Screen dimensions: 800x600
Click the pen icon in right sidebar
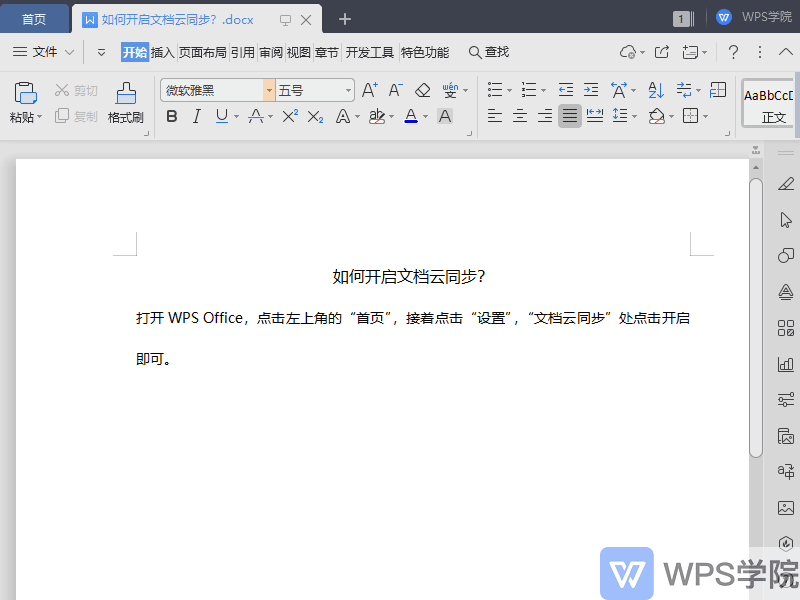pyautogui.click(x=786, y=184)
